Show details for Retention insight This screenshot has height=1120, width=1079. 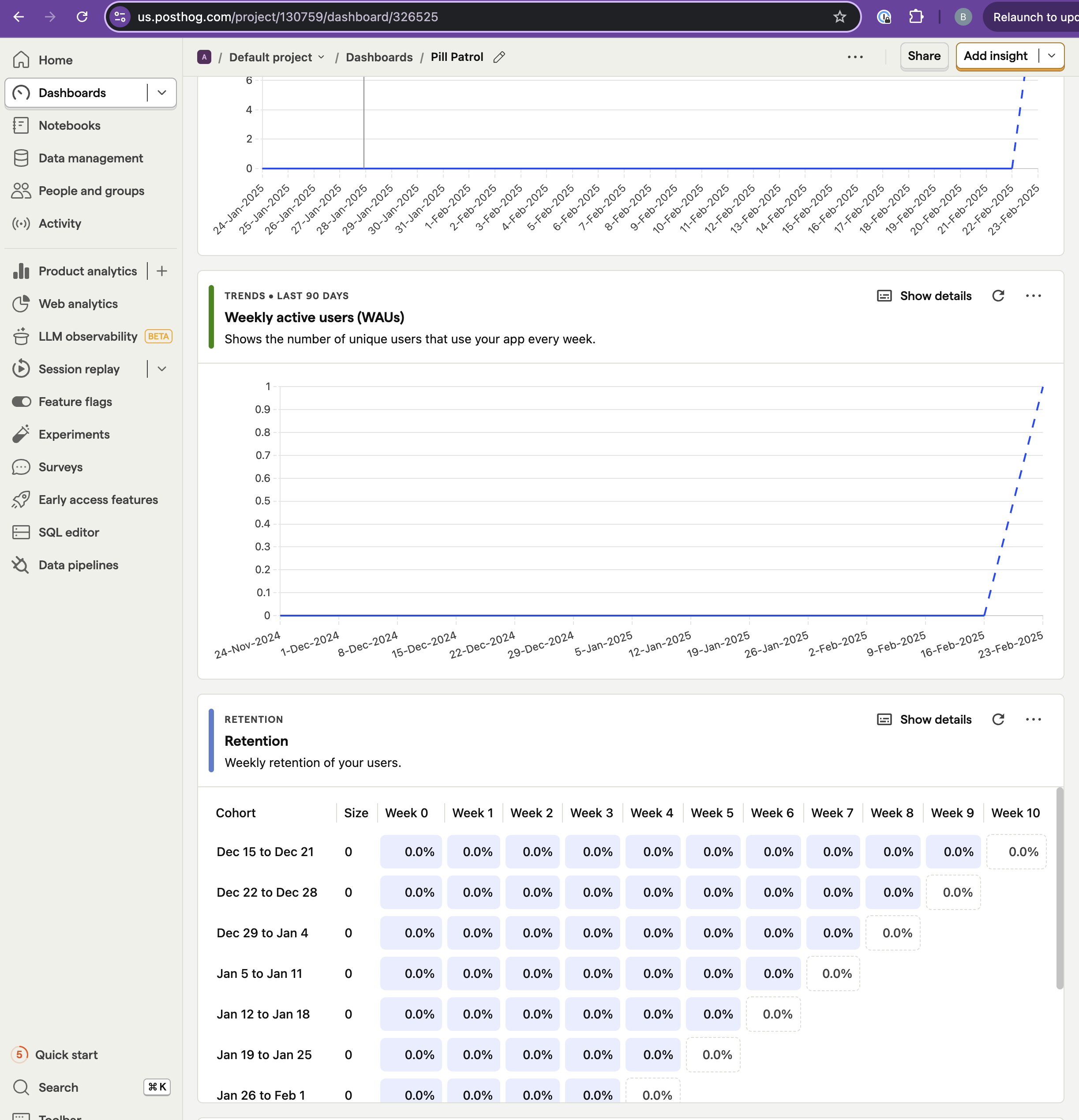pyautogui.click(x=924, y=719)
